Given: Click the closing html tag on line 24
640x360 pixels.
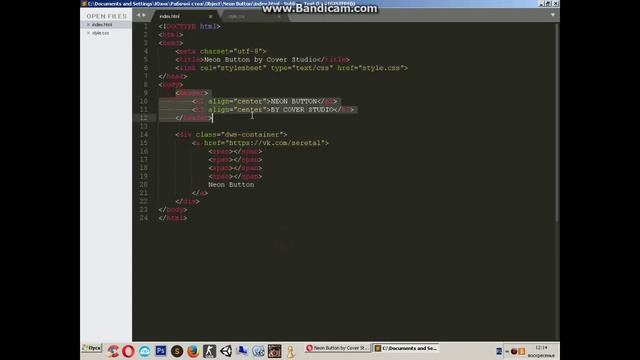Looking at the screenshot, I should click(173, 218).
